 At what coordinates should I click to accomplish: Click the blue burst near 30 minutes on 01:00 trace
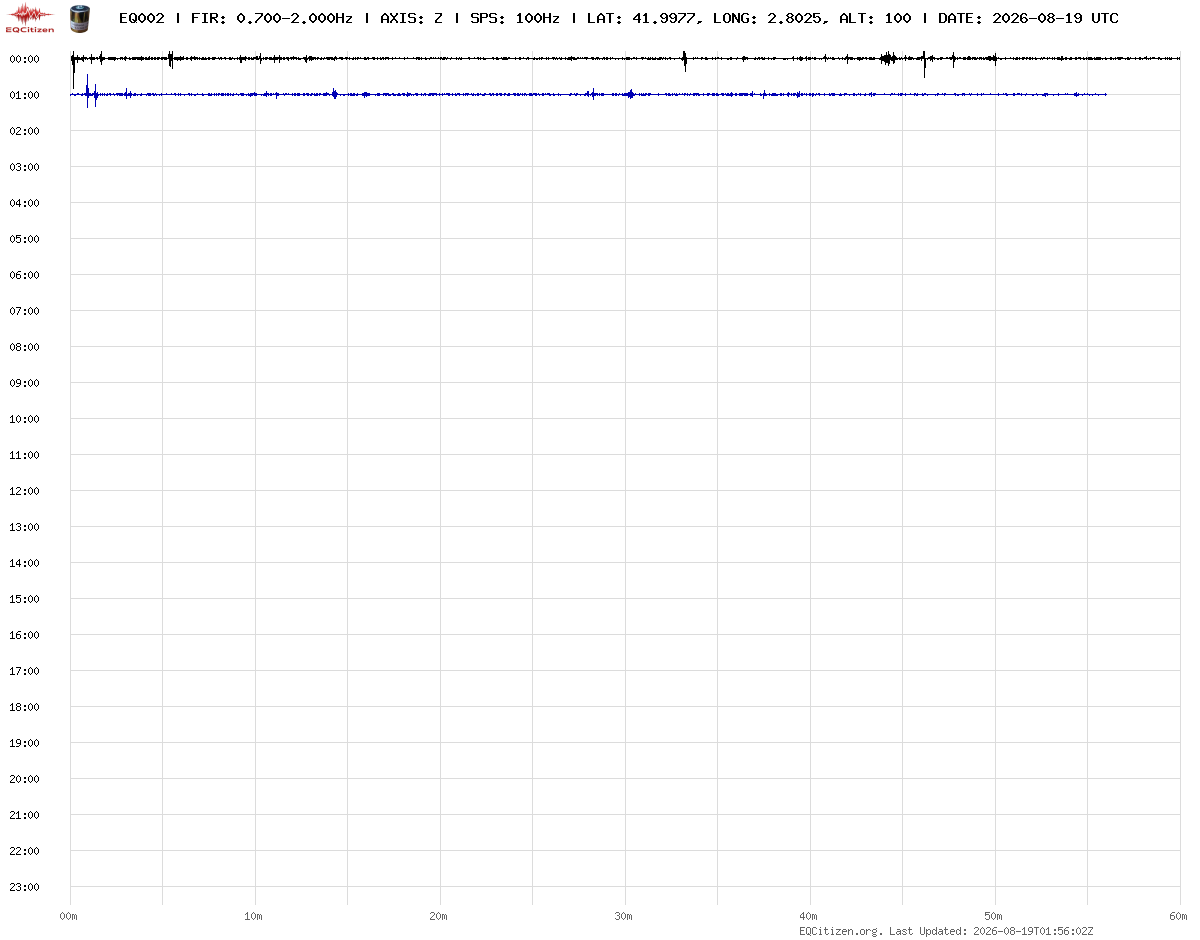(x=630, y=95)
